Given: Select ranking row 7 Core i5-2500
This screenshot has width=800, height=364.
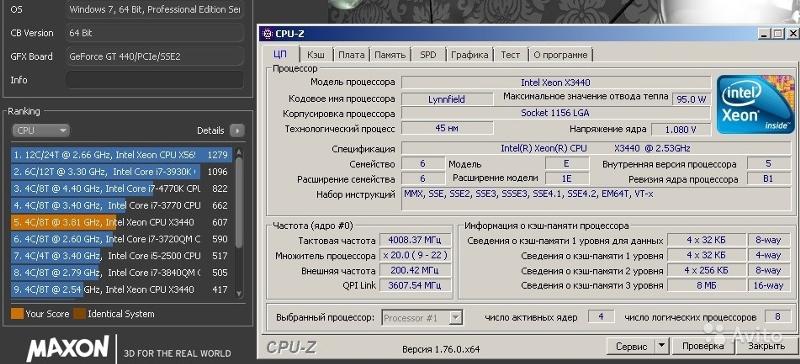Looking at the screenshot, I should coord(122,256).
